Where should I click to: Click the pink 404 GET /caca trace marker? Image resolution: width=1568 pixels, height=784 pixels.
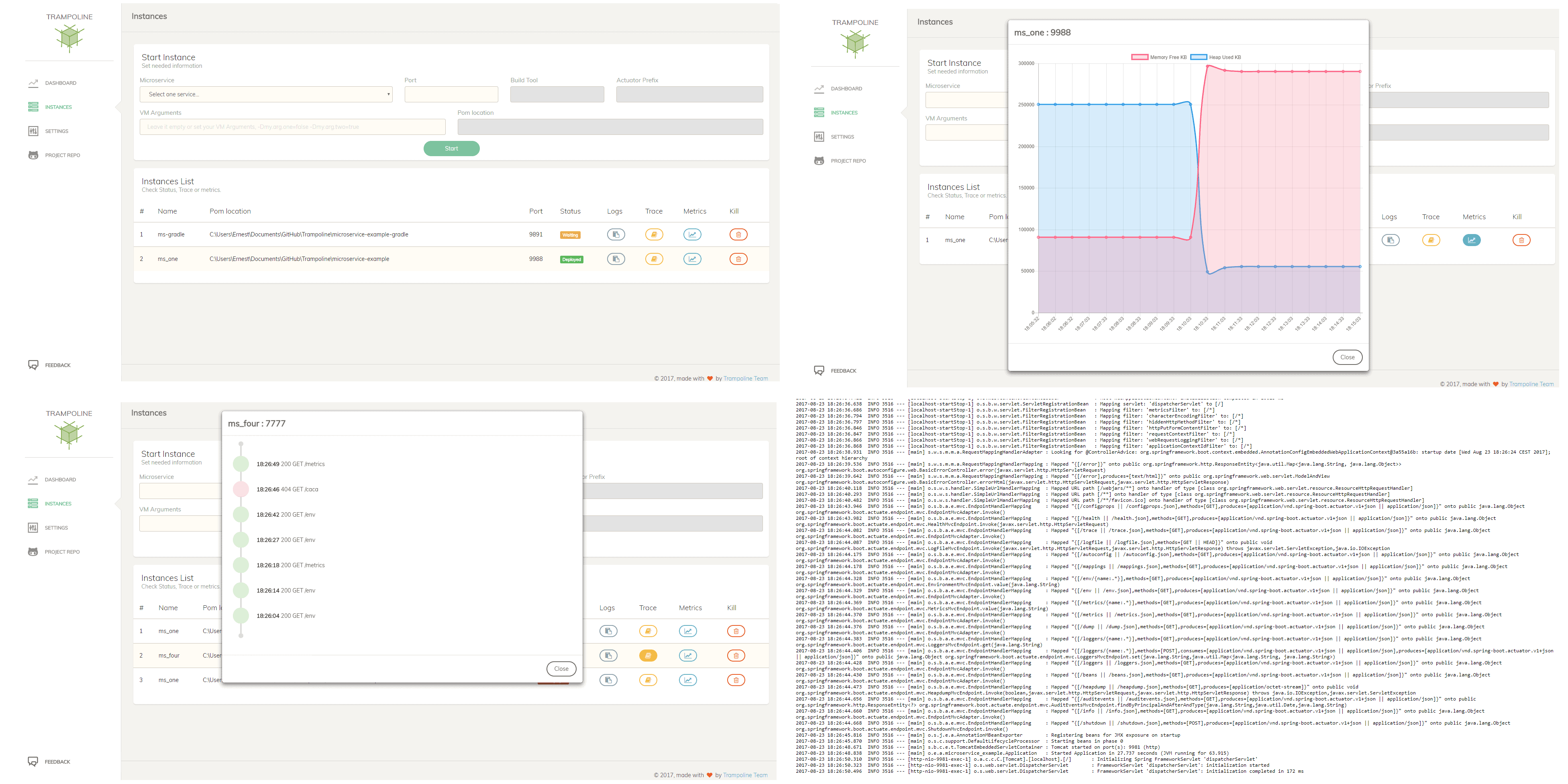click(x=241, y=489)
